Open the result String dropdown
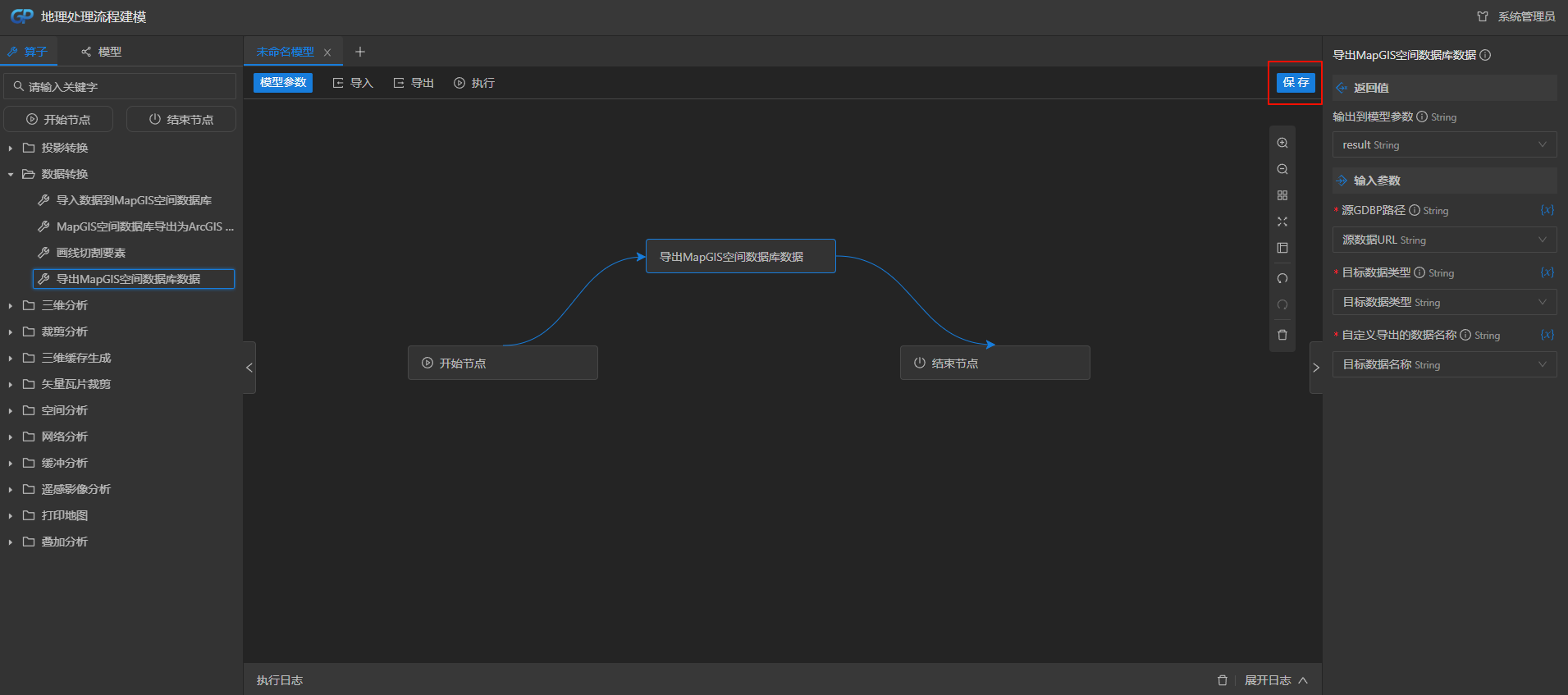1568x695 pixels. click(1444, 144)
